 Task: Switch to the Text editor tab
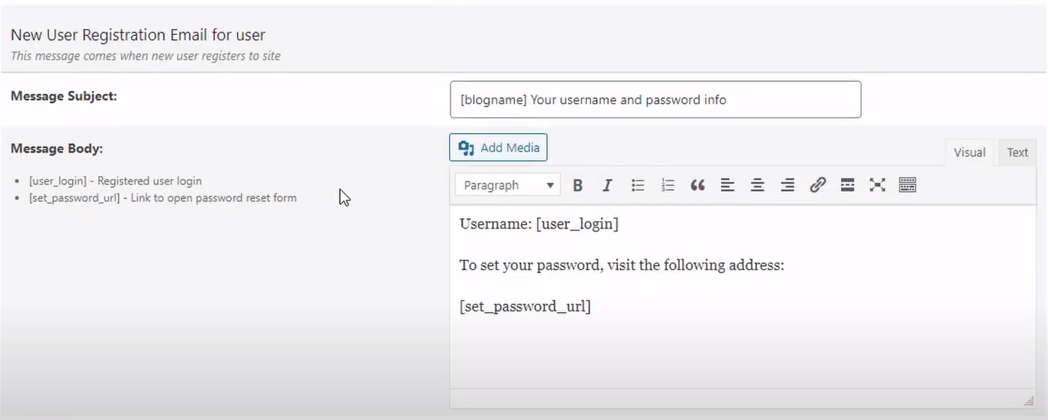1017,152
